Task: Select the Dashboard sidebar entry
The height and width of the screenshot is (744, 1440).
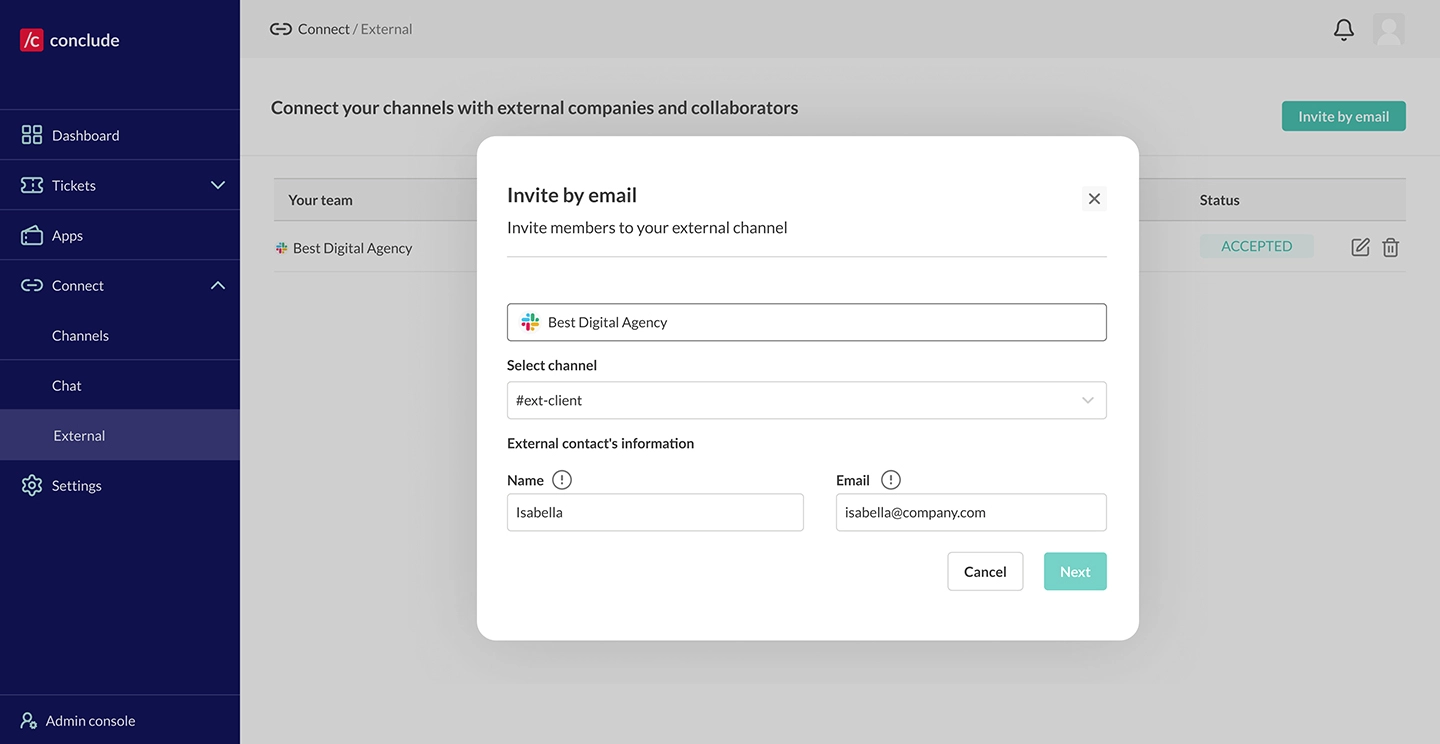Action: 85,135
